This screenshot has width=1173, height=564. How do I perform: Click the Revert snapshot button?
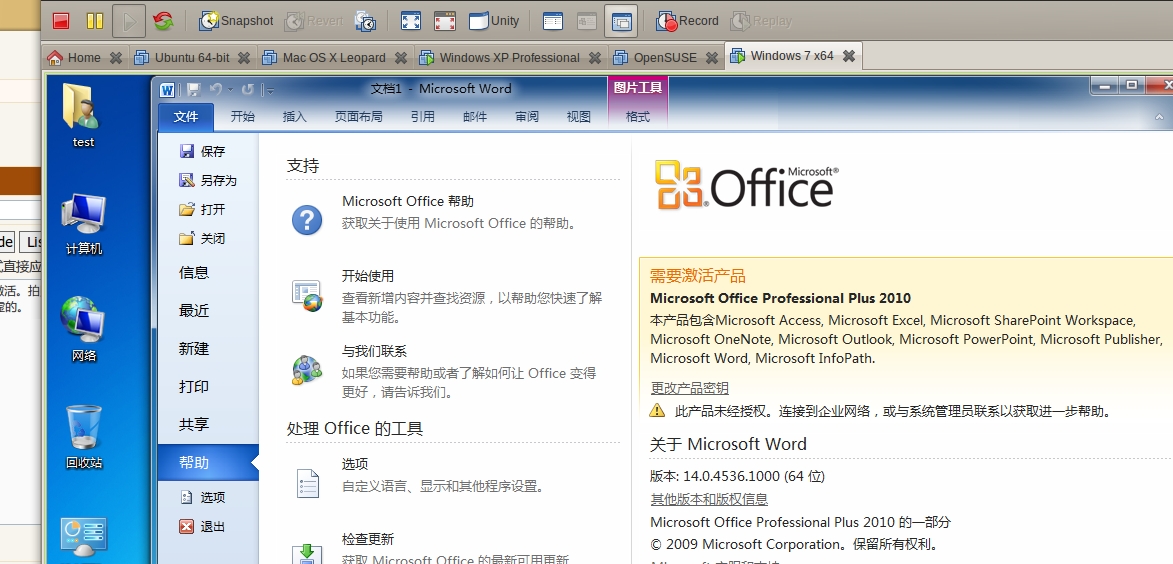(x=313, y=21)
